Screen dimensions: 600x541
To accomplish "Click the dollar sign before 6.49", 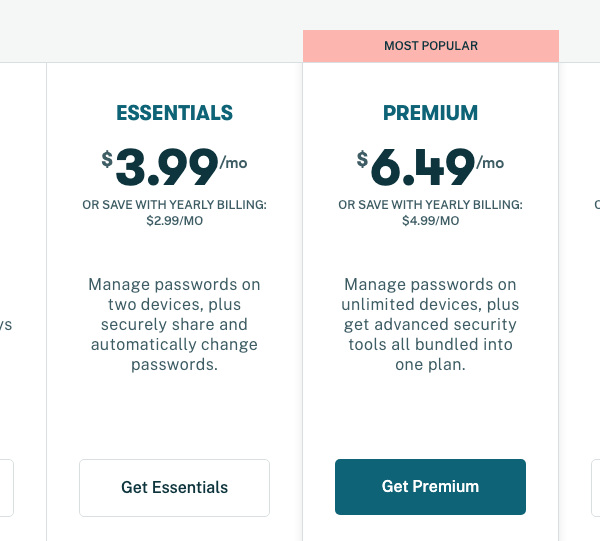I will click(x=362, y=159).
